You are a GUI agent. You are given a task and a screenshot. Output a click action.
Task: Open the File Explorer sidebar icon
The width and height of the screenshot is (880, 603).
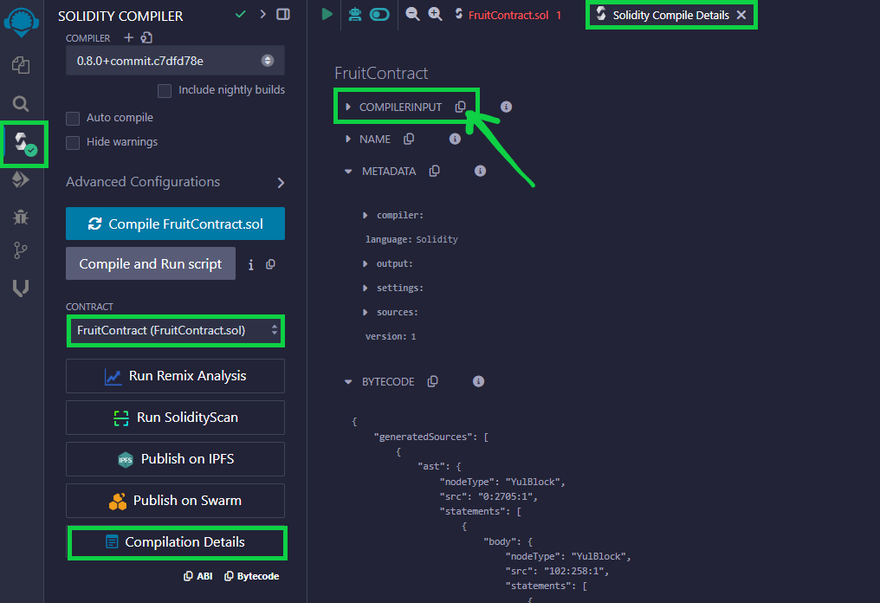click(x=21, y=65)
